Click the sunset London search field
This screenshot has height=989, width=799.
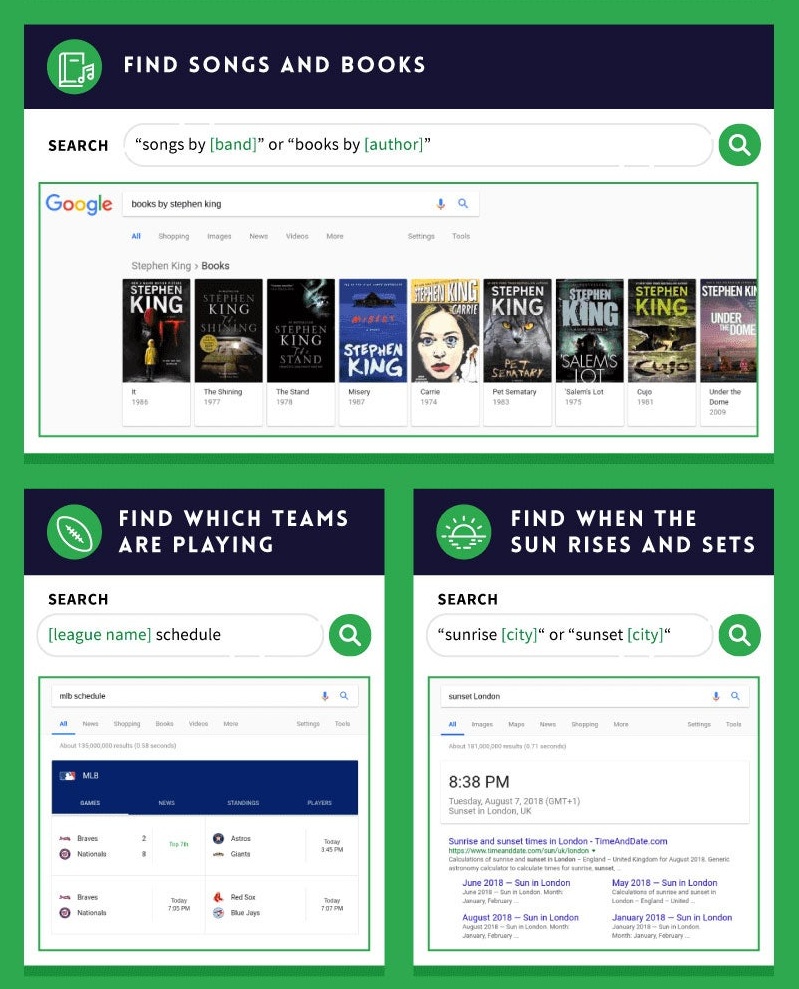[595, 696]
